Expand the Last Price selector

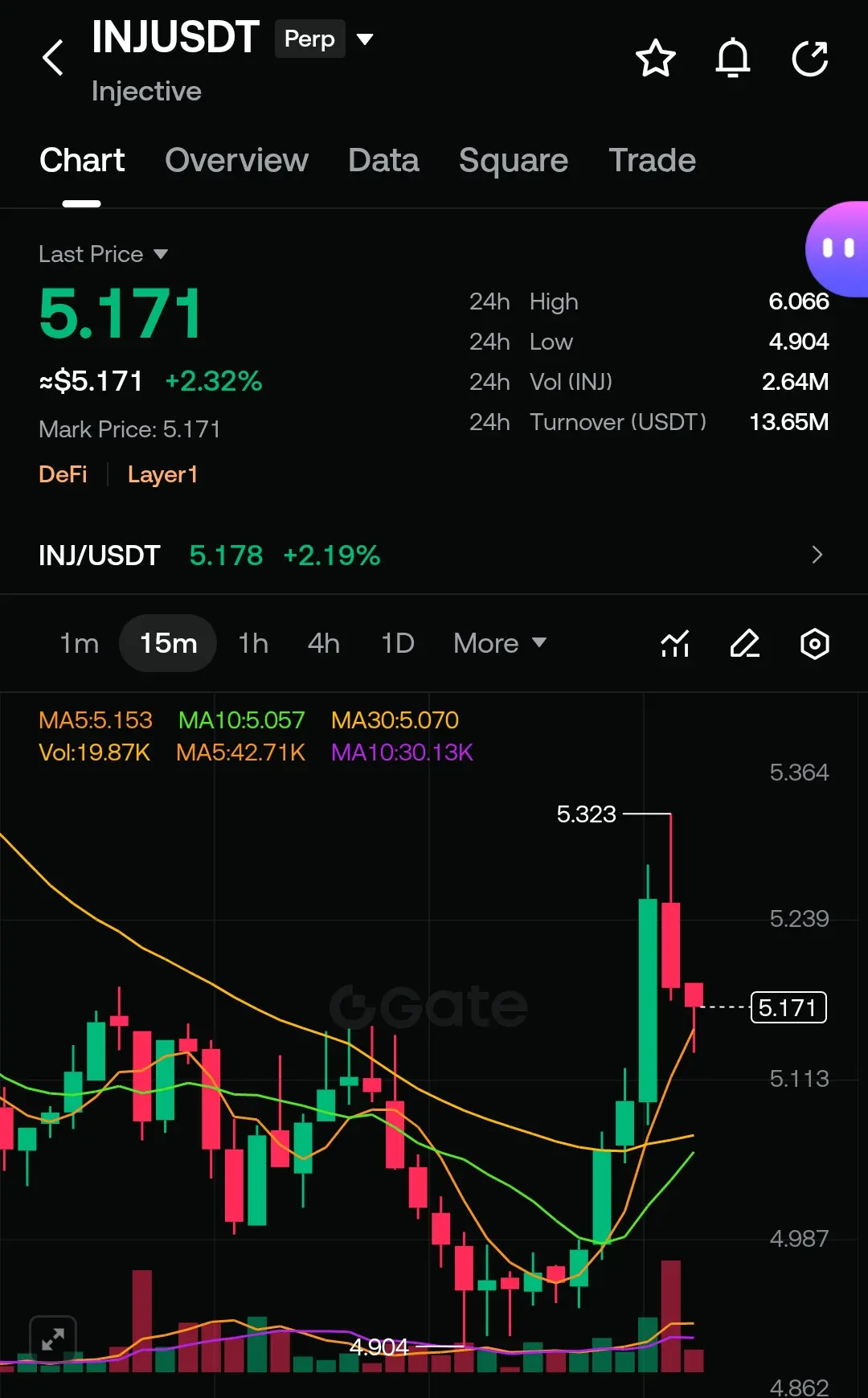(x=104, y=254)
